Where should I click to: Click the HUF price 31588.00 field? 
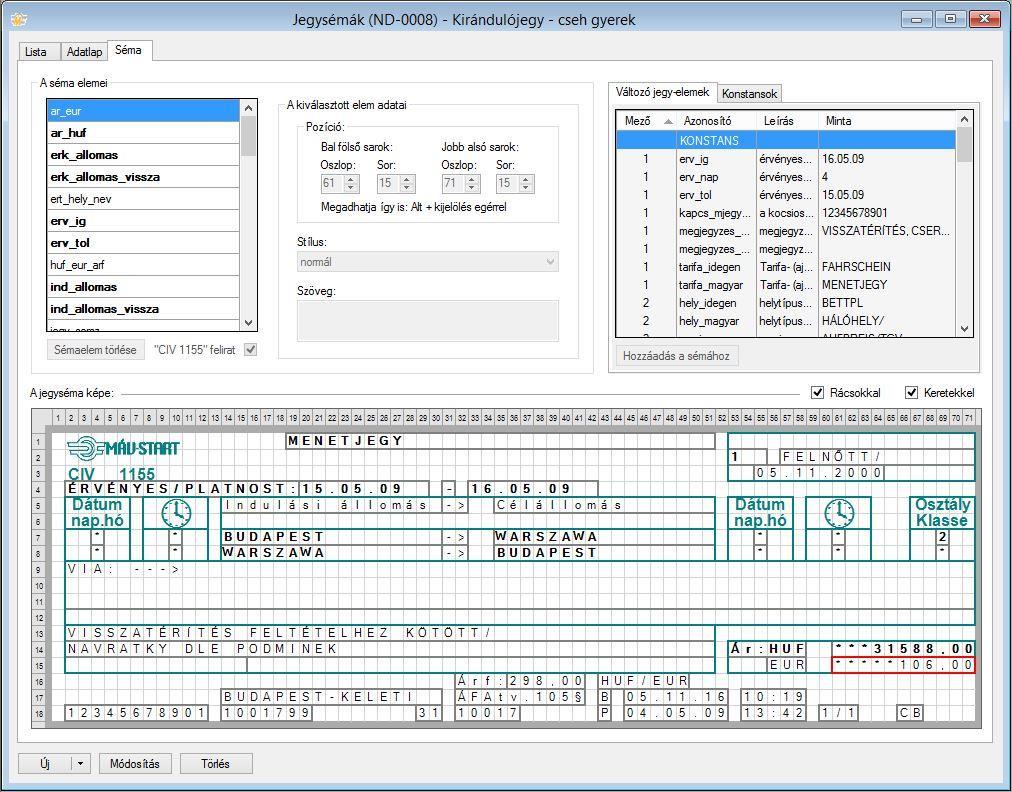tap(903, 649)
